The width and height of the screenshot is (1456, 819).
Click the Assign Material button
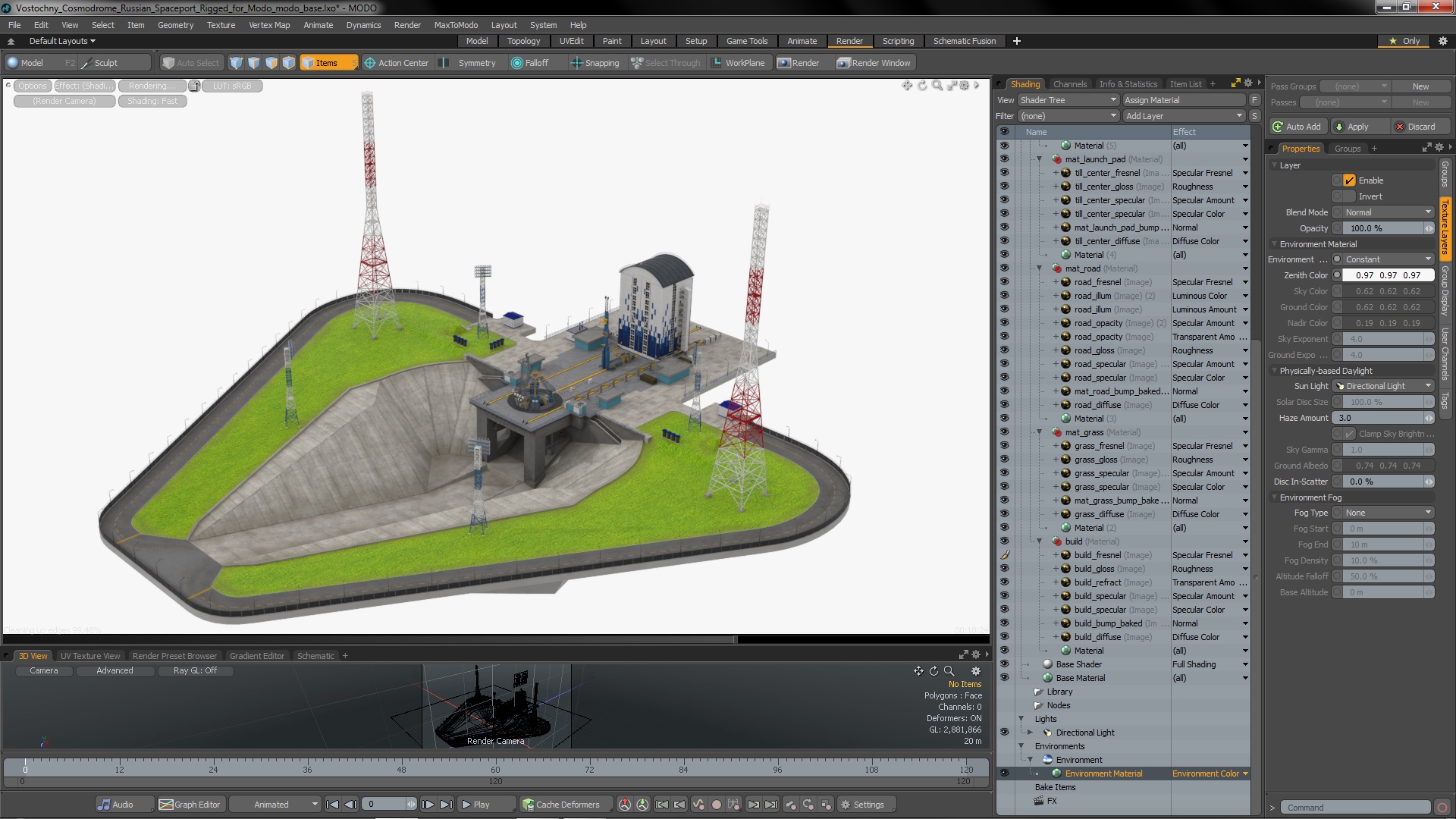pyautogui.click(x=1183, y=100)
